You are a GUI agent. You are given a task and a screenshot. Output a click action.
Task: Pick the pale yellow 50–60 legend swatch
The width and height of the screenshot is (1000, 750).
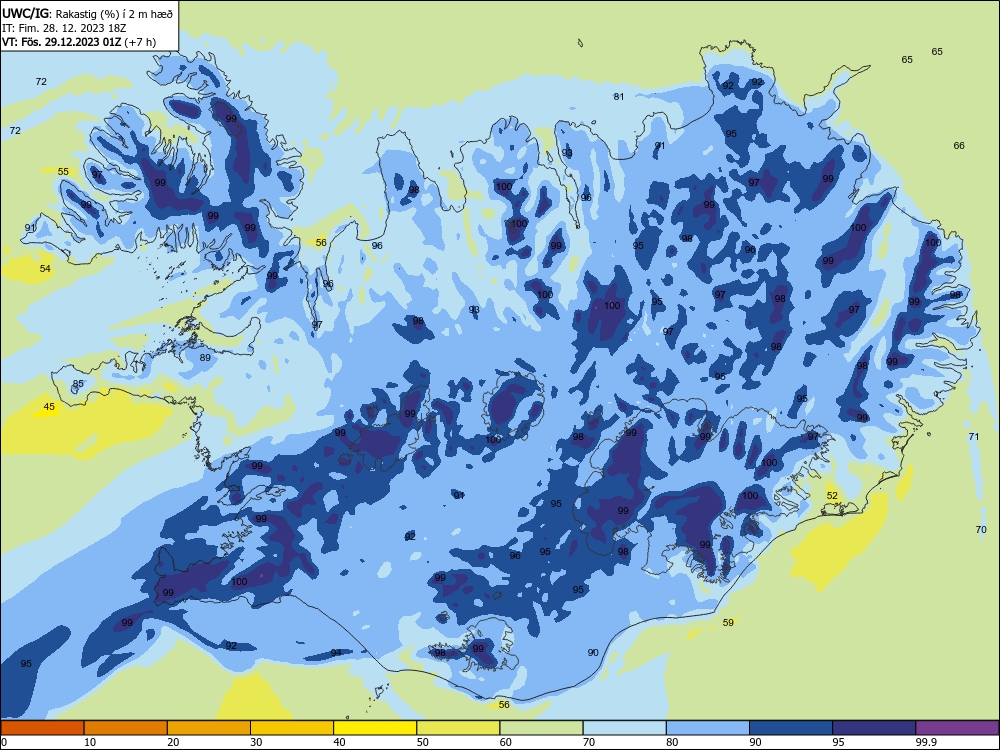[458, 728]
